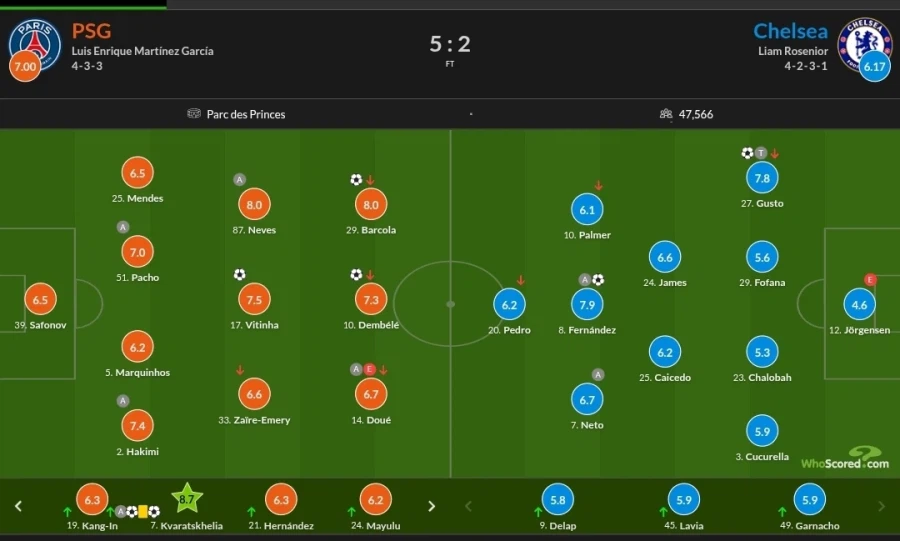This screenshot has height=541, width=900.
Task: Click the goal ball icon above Vitinha
Action: pos(239,274)
